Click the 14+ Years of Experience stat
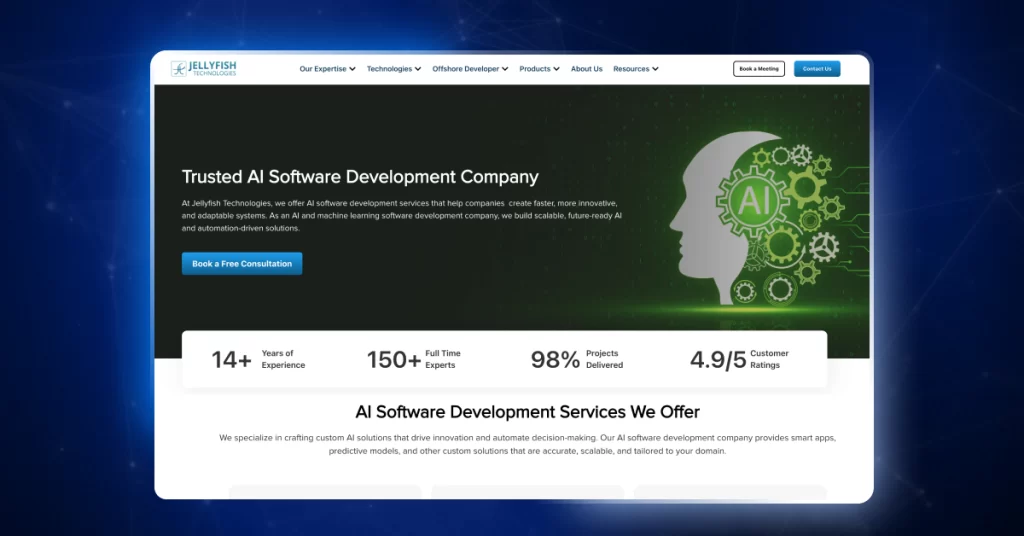 coord(259,359)
